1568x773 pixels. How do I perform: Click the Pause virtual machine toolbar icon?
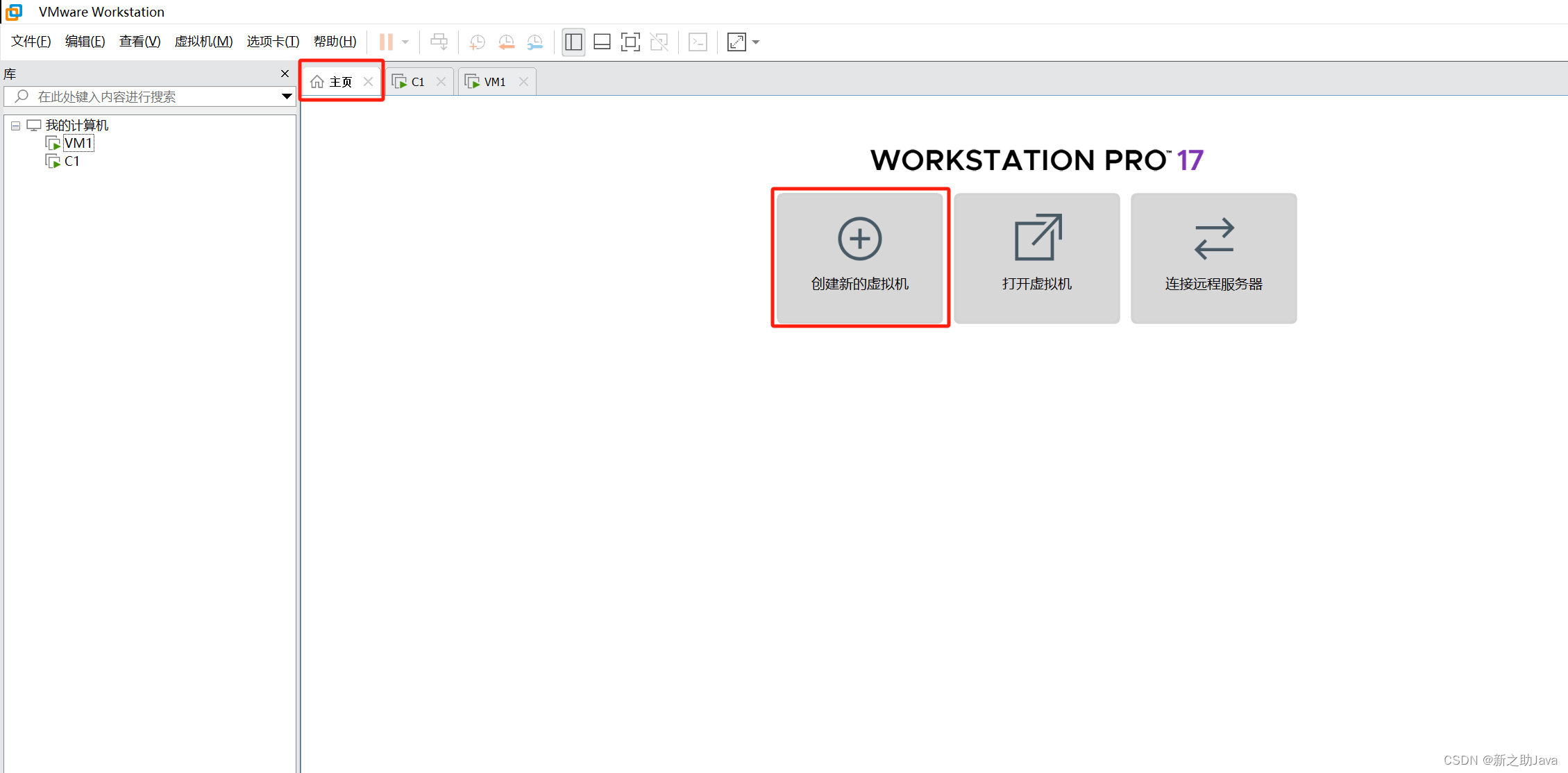[386, 42]
